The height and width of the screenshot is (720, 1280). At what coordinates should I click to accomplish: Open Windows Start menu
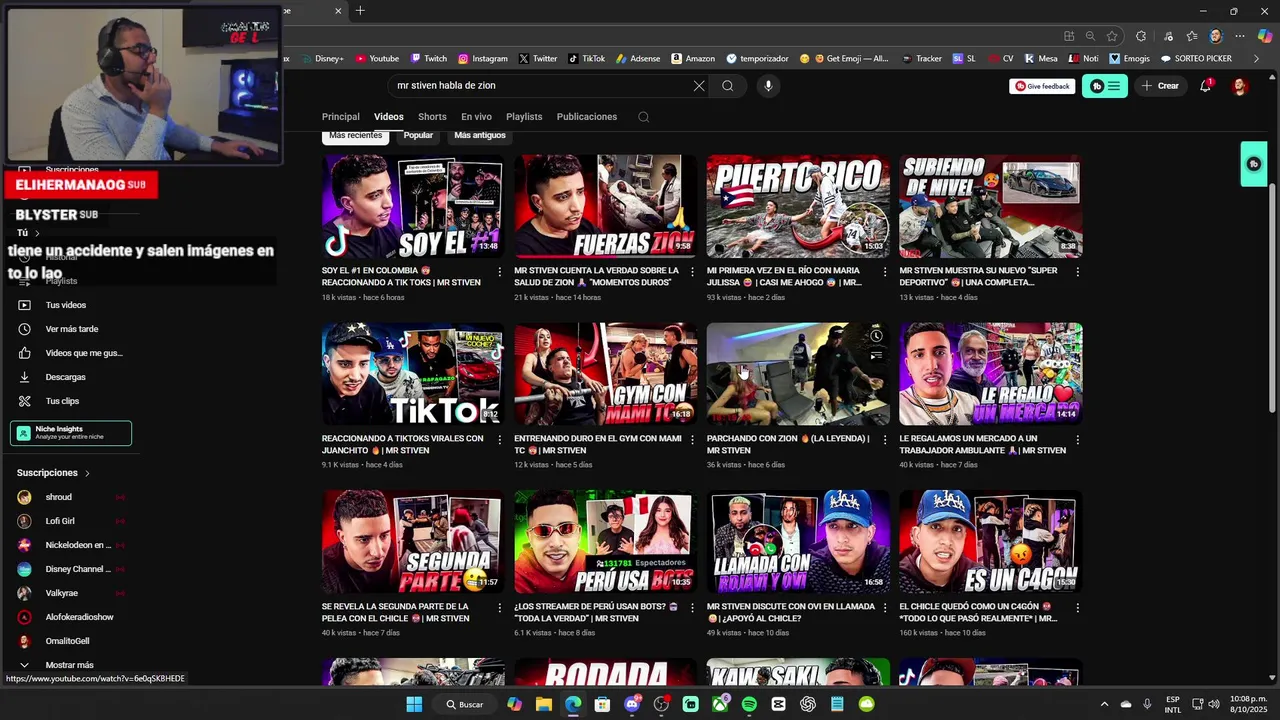pos(414,704)
